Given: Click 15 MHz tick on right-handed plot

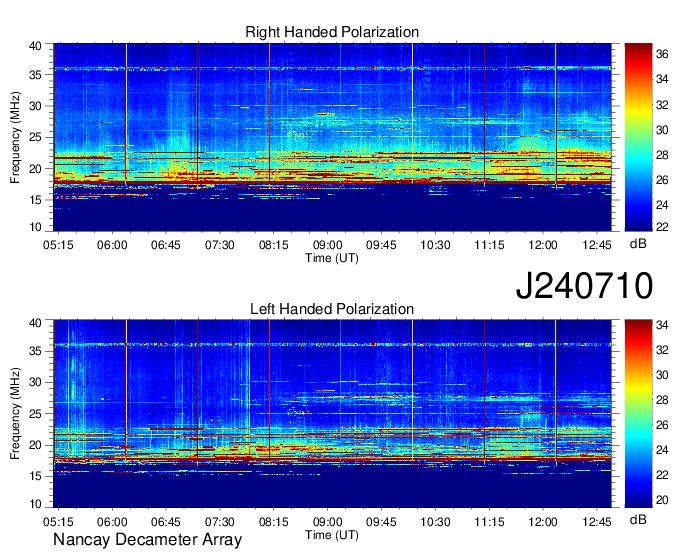Looking at the screenshot, I should (36, 200).
